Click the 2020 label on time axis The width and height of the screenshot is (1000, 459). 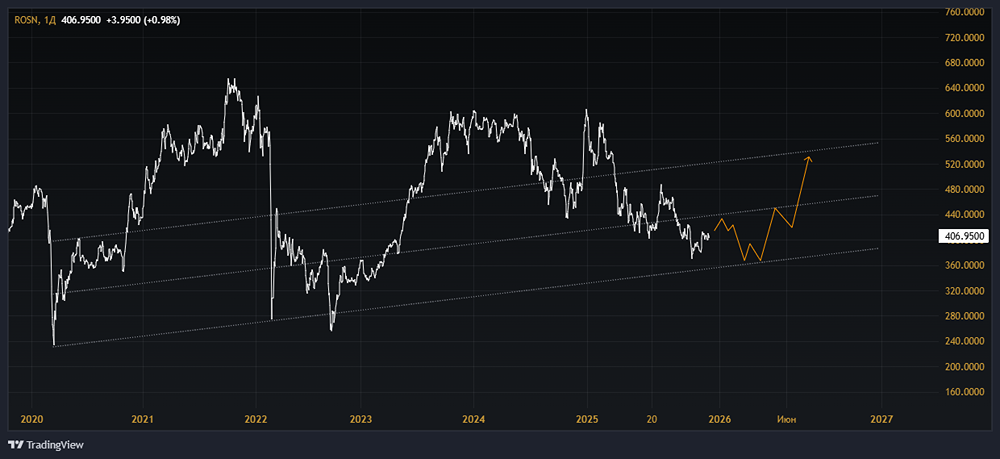[x=31, y=419]
